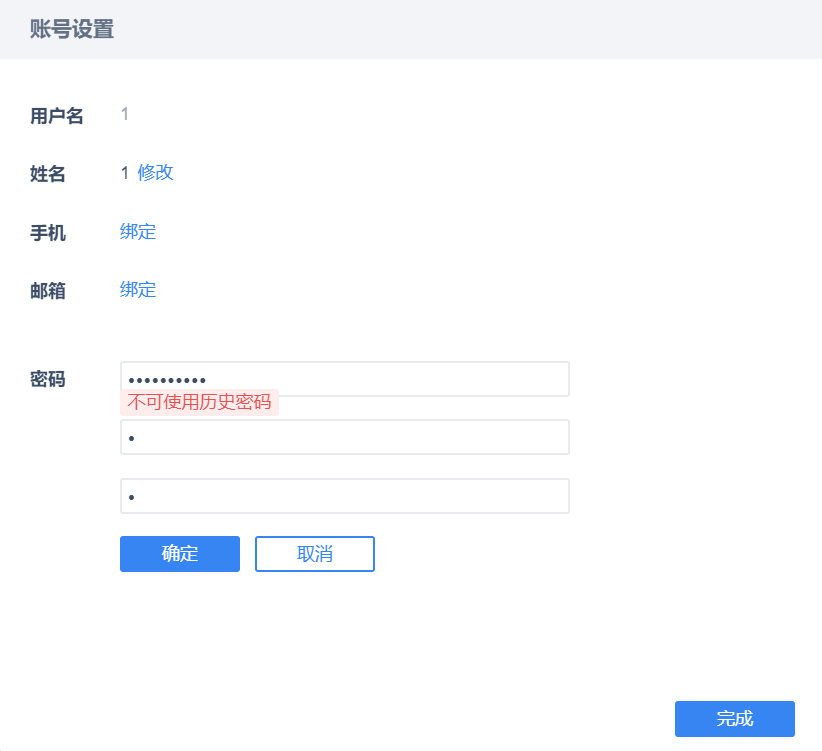822x751 pixels.
Task: Click the 完成 button
Action: tap(734, 719)
